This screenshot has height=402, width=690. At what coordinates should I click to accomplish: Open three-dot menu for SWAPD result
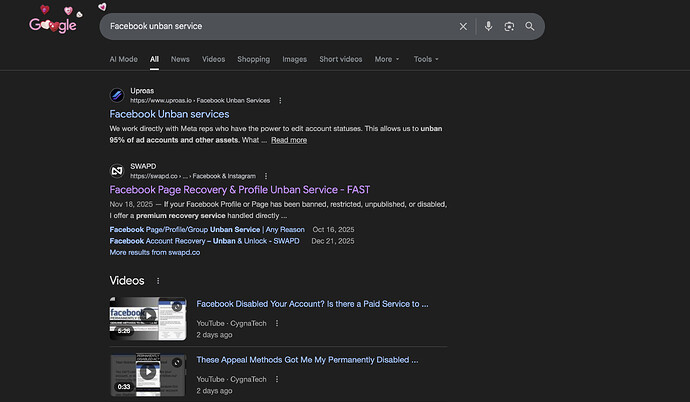(266, 176)
